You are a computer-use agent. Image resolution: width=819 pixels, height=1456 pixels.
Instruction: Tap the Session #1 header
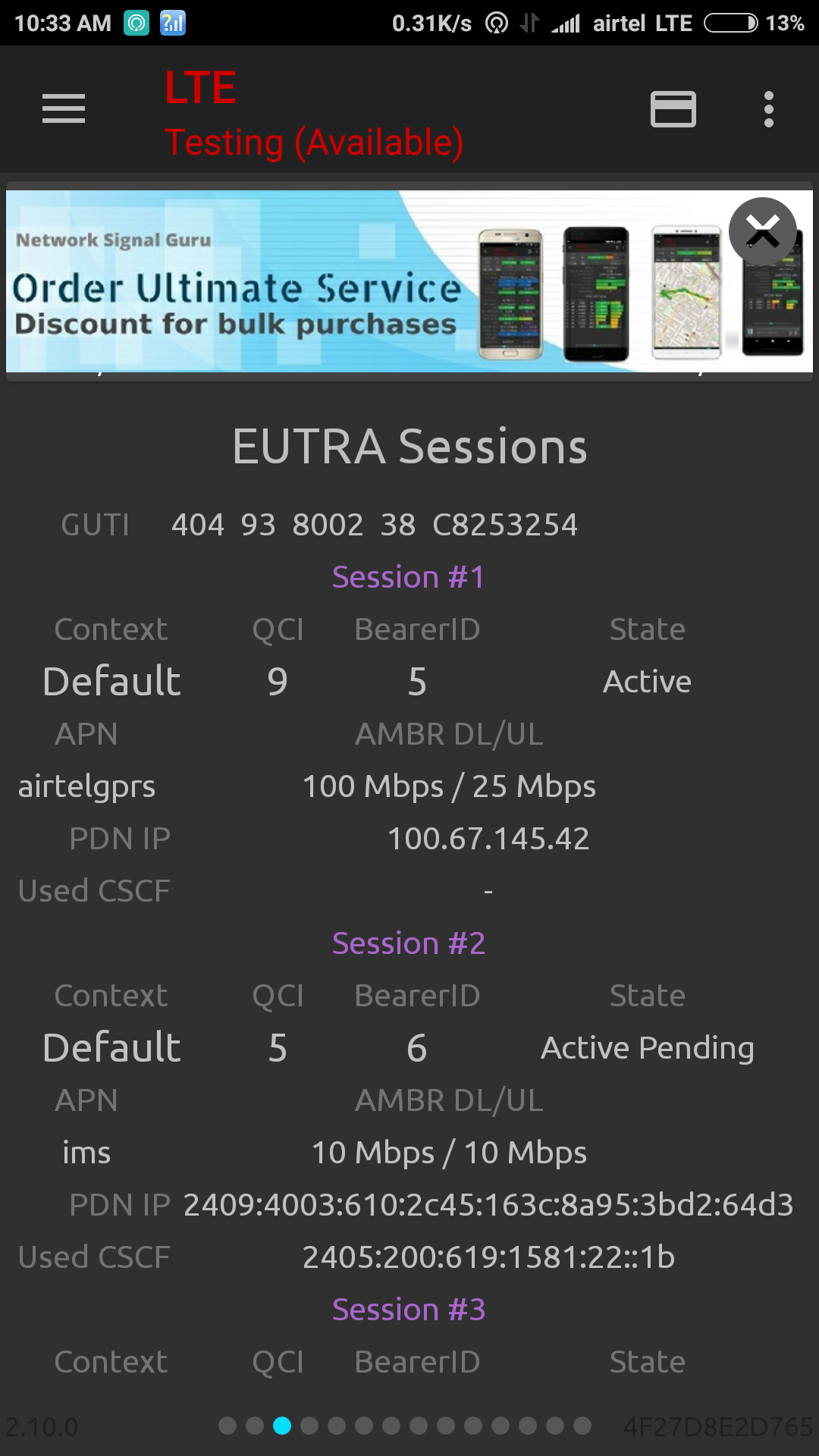(x=409, y=577)
